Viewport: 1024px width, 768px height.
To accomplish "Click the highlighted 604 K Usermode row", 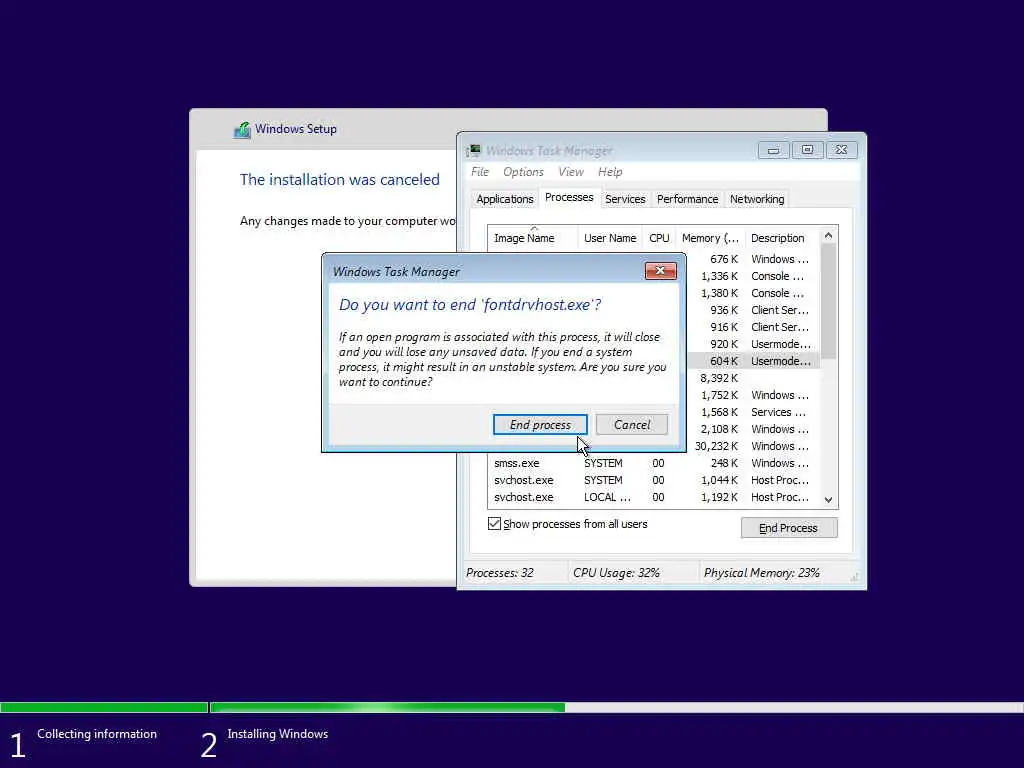I will click(x=754, y=361).
